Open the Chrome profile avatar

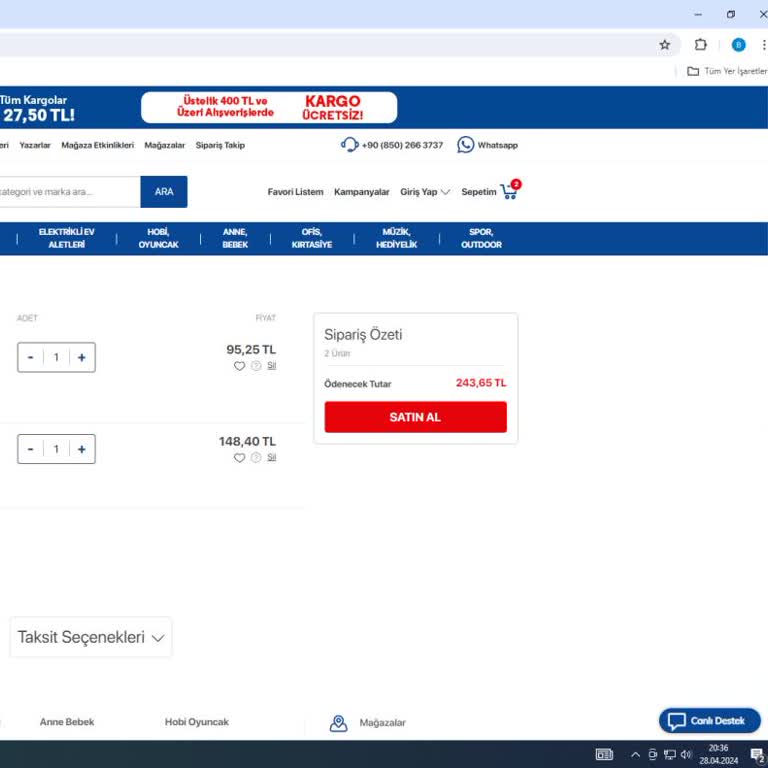[x=738, y=45]
